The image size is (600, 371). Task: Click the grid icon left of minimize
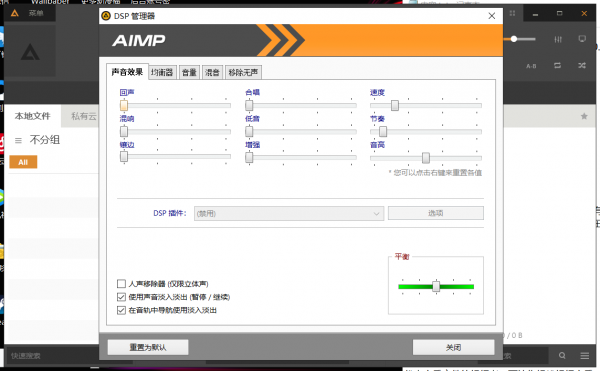coord(512,13)
